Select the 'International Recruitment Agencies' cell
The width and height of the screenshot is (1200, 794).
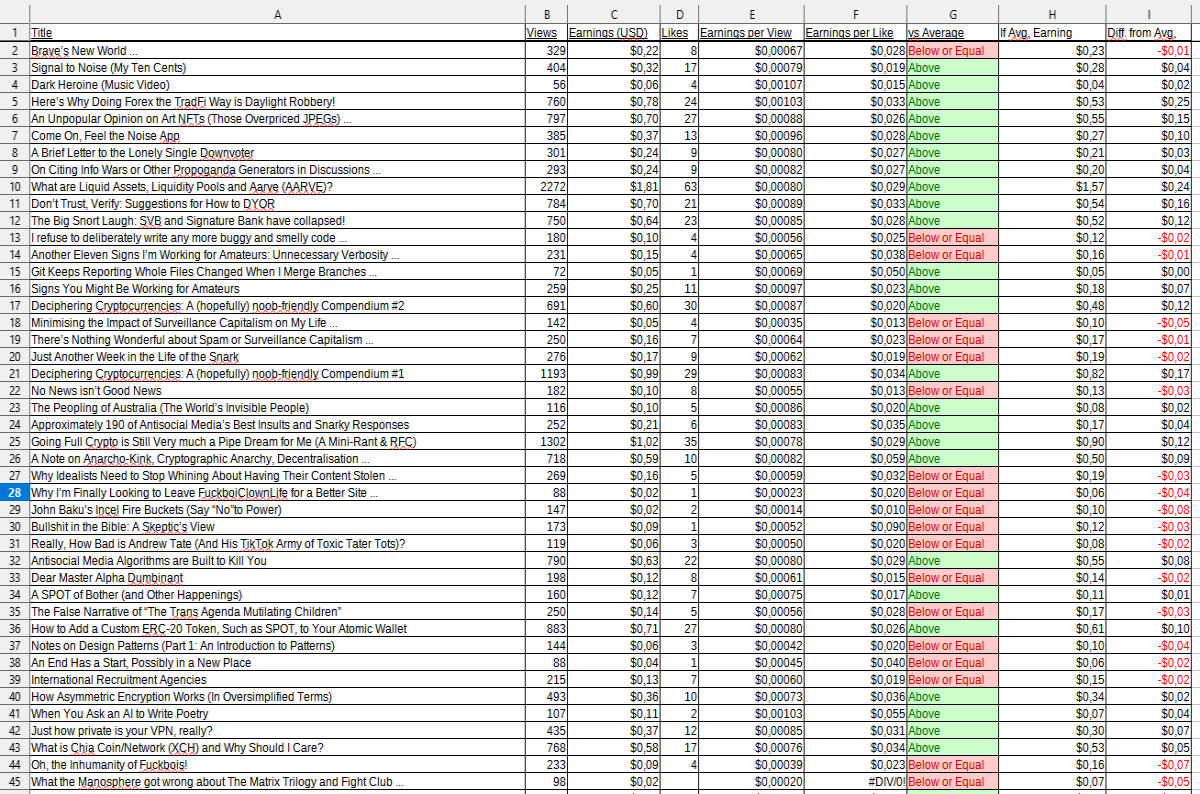(277, 679)
